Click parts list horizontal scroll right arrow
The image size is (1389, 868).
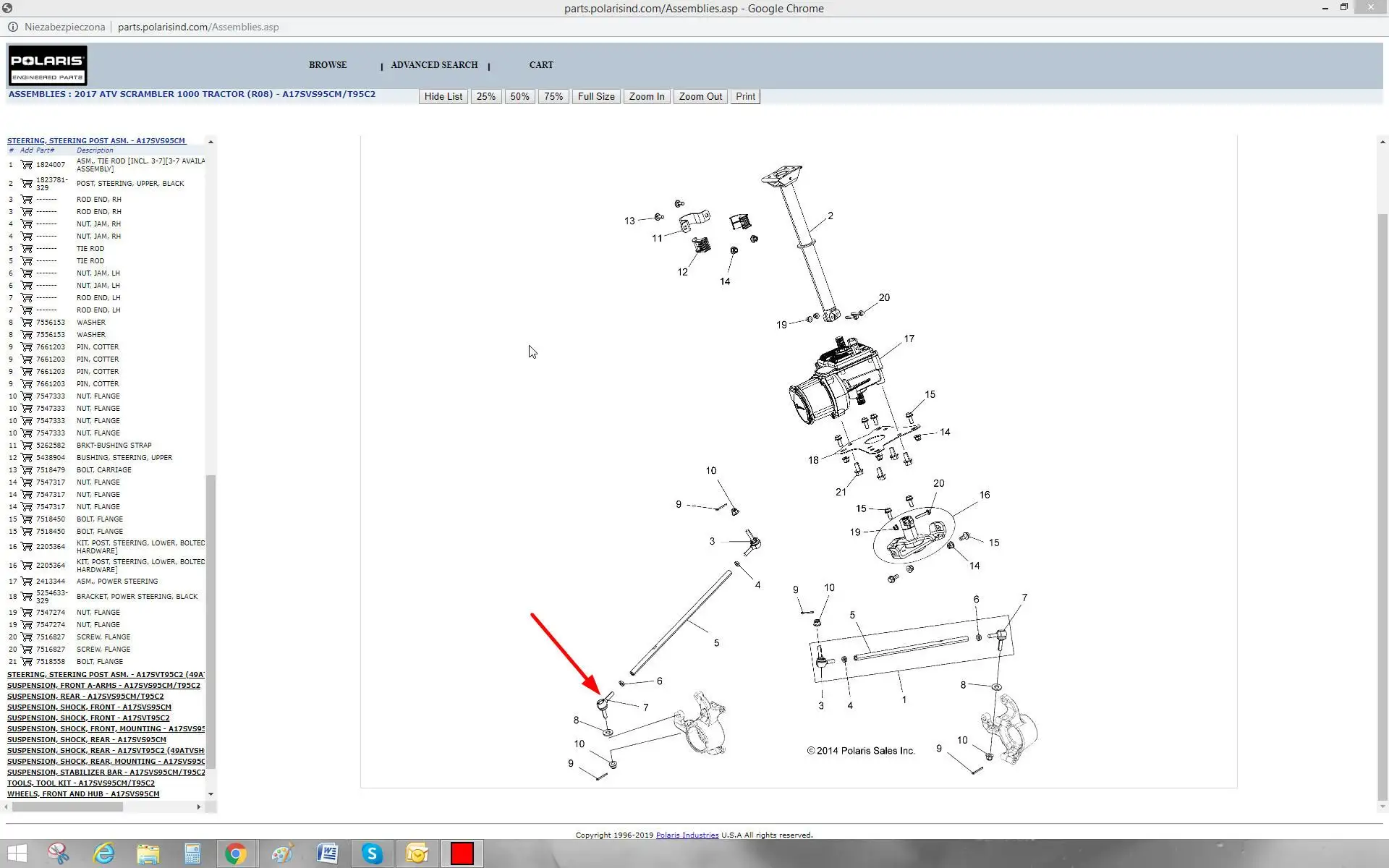click(199, 807)
